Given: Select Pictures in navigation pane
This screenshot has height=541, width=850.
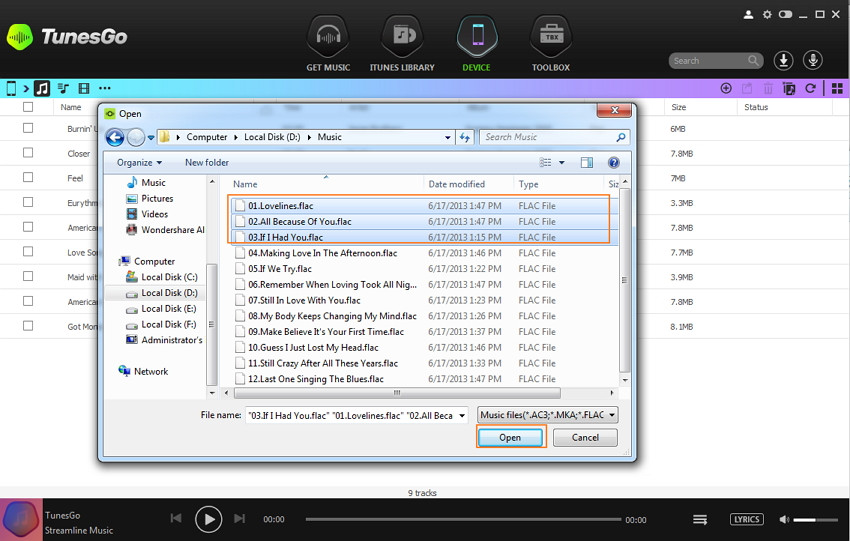Looking at the screenshot, I should click(157, 198).
